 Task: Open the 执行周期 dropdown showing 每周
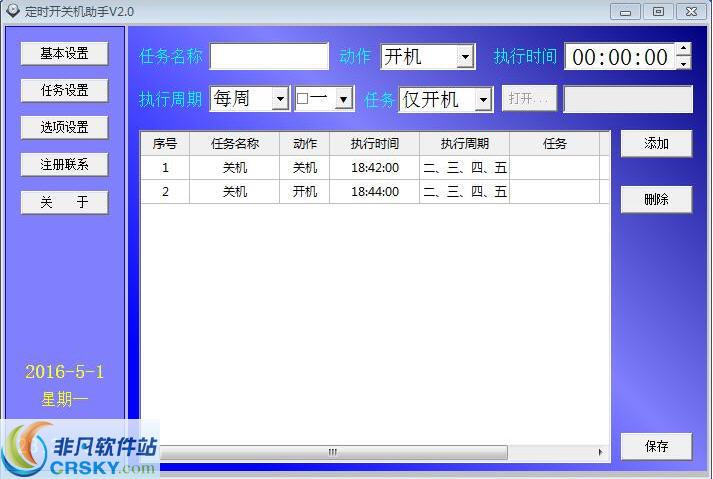[x=280, y=99]
